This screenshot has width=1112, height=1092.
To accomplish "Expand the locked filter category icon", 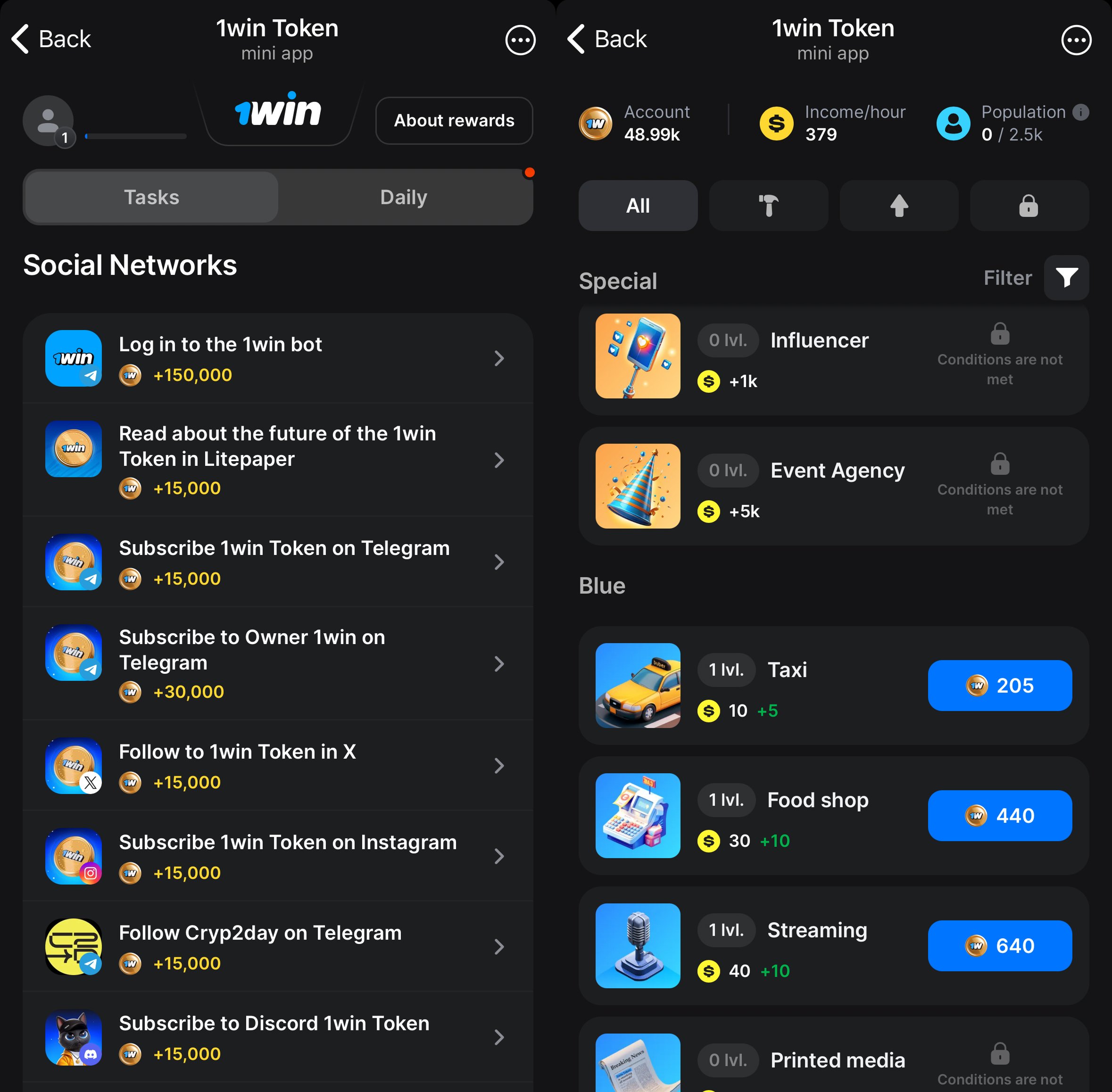I will point(1028,207).
